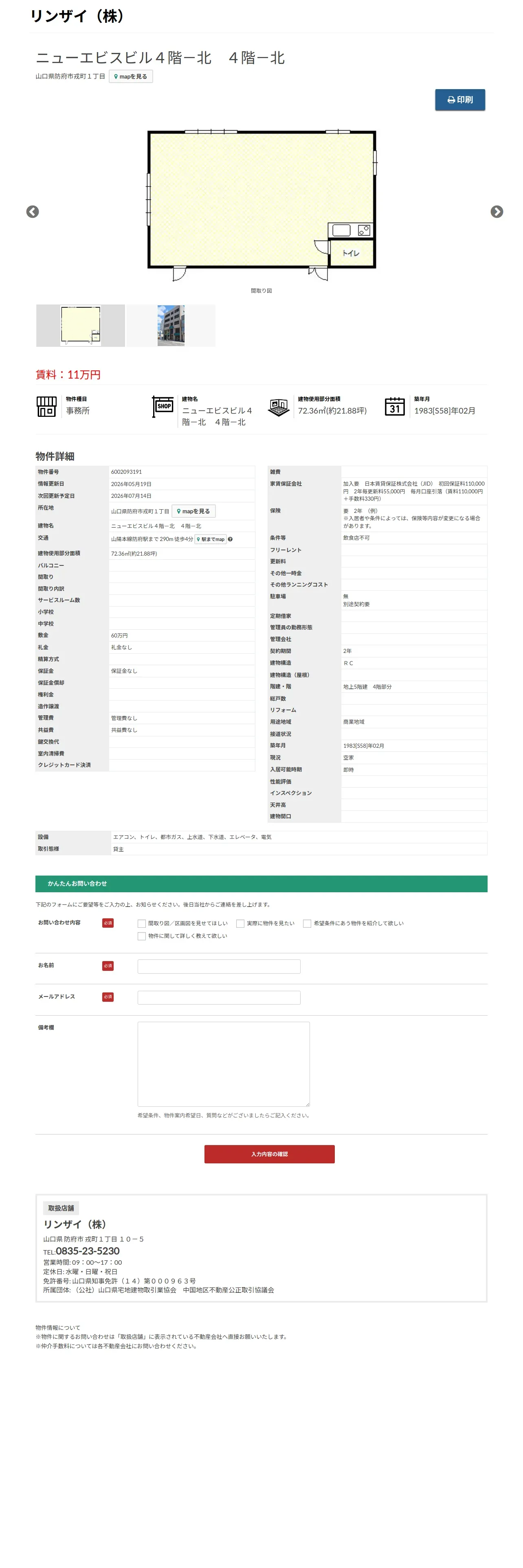Click the next image arrow icon
523x1568 pixels.
coord(497,211)
